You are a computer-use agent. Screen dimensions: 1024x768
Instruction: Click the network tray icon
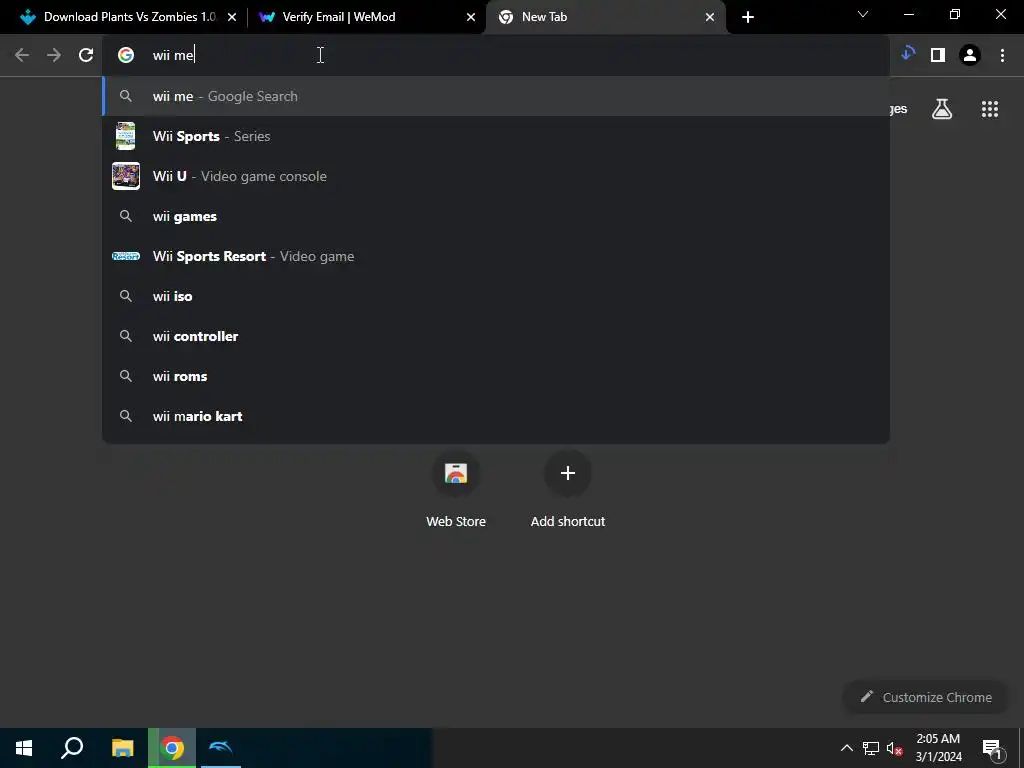click(x=871, y=748)
